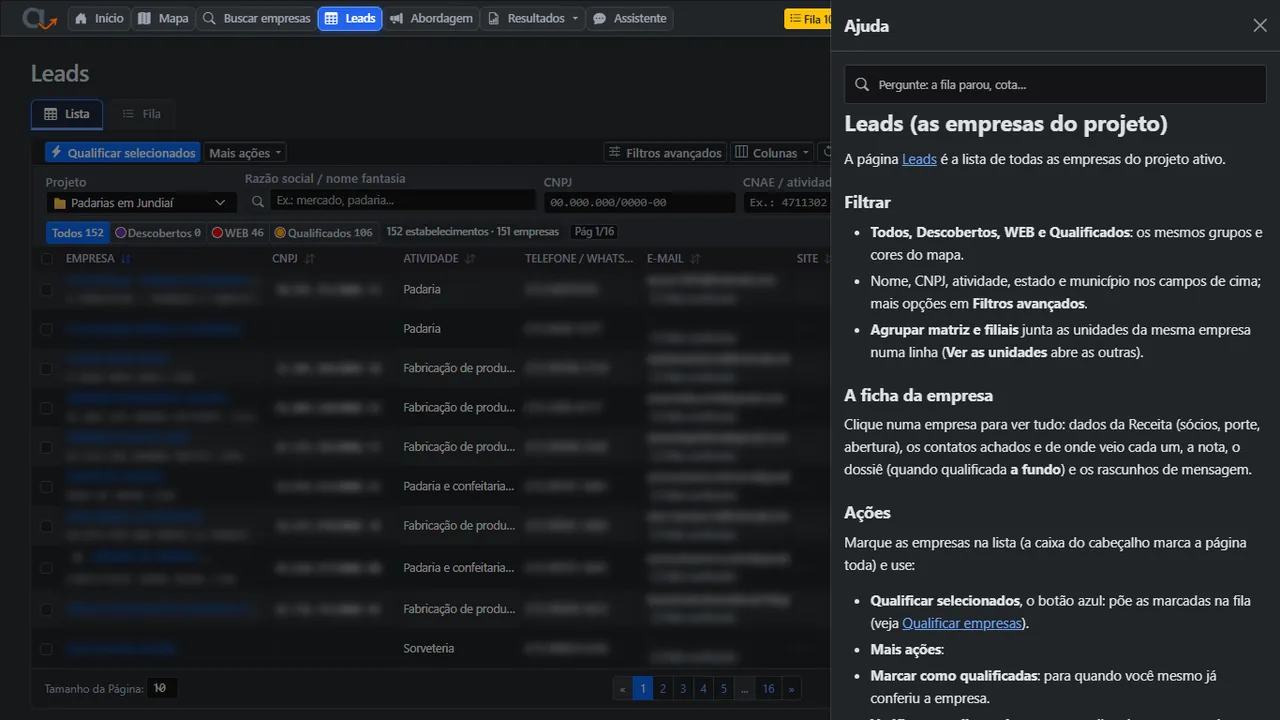This screenshot has width=1280, height=720.
Task: Click Qualificar selecionados button
Action: (122, 153)
